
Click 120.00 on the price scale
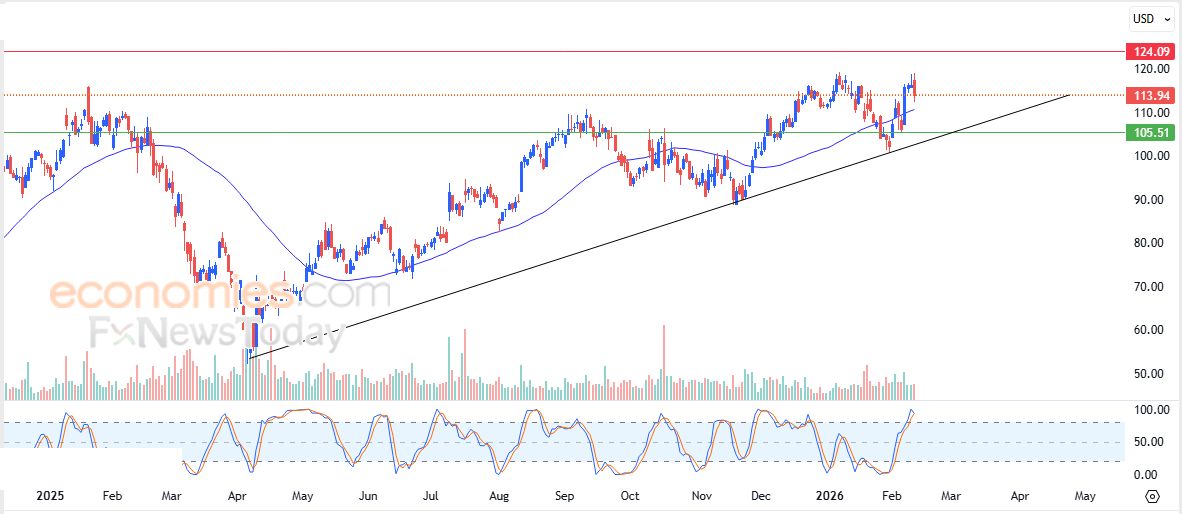[1151, 69]
